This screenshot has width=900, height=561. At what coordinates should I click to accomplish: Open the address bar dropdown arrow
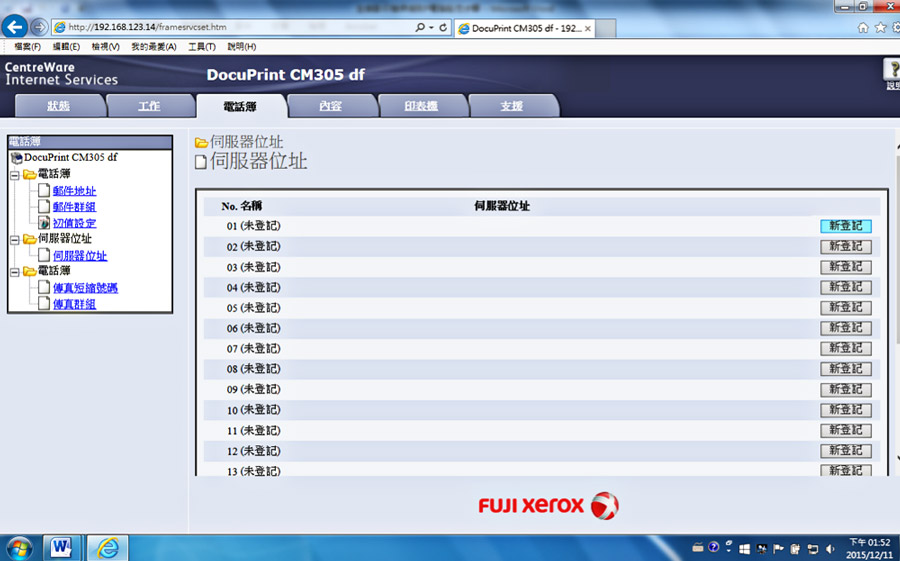[x=431, y=27]
